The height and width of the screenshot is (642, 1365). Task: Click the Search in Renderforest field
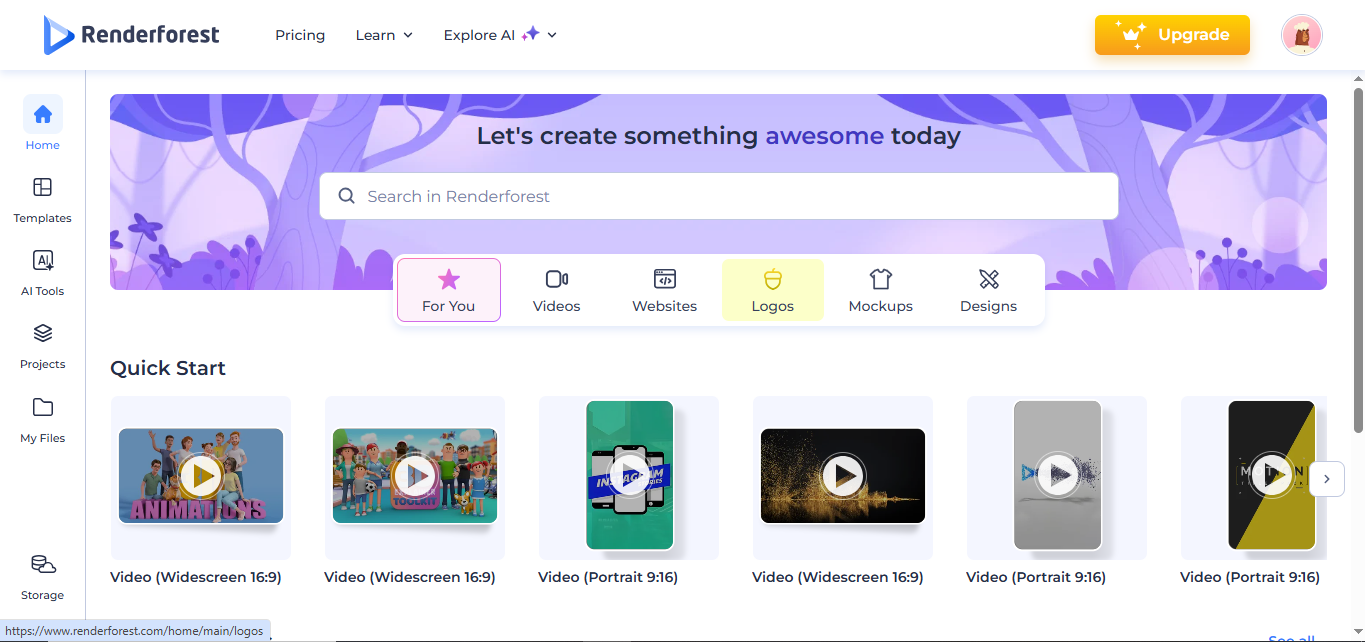(x=719, y=196)
